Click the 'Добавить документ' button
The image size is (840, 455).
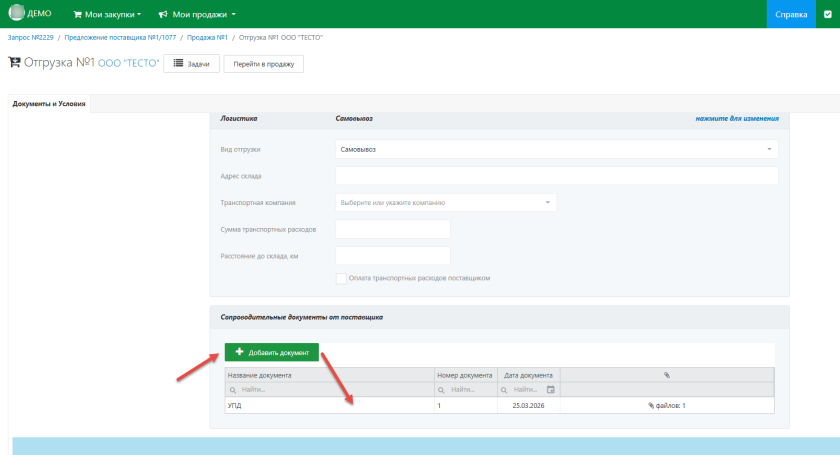coord(271,352)
